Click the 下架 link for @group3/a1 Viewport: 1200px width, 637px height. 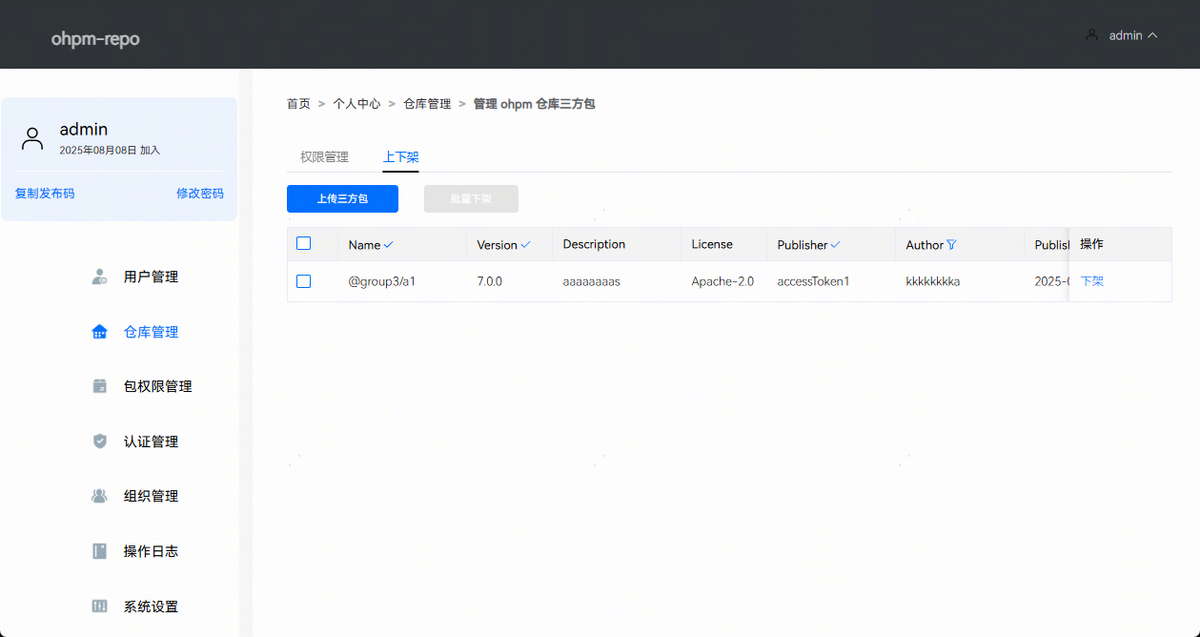point(1091,282)
